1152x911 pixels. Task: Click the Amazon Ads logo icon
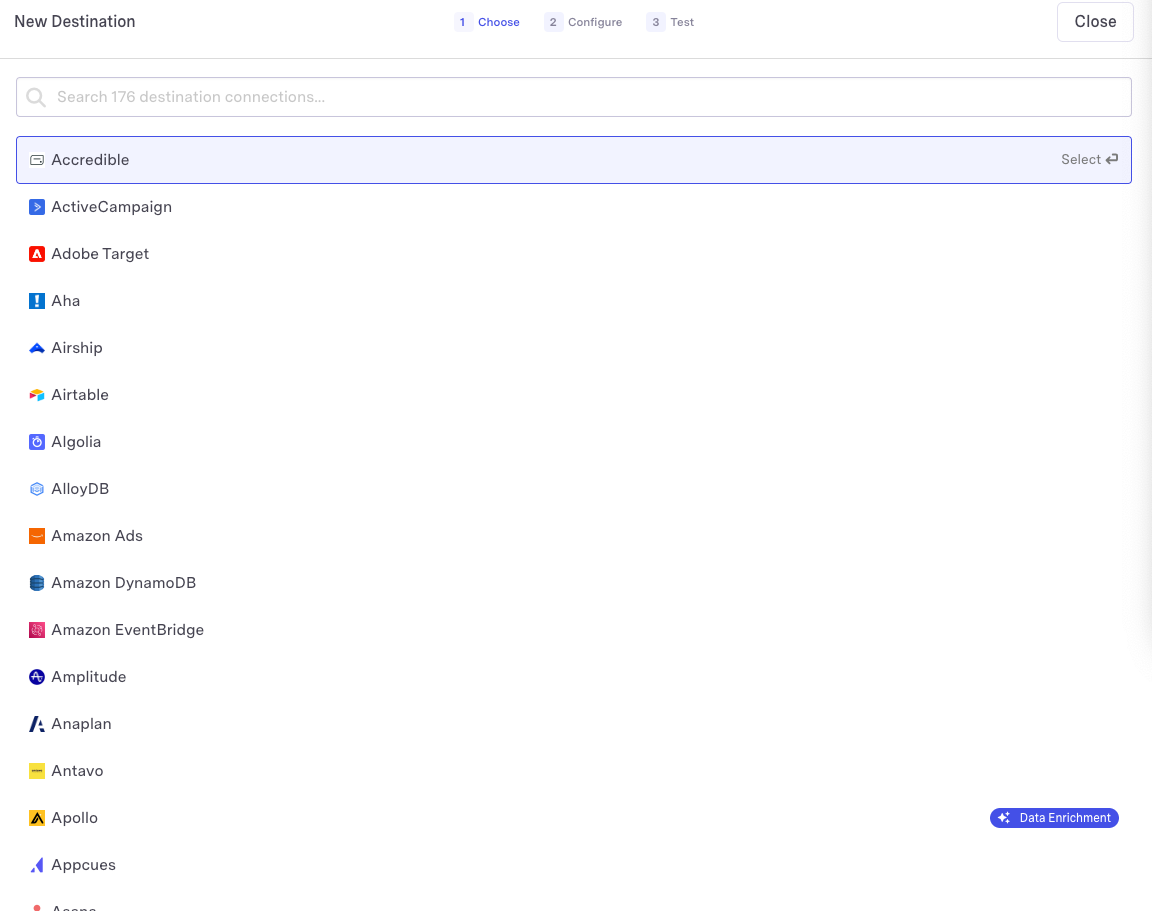(x=37, y=536)
